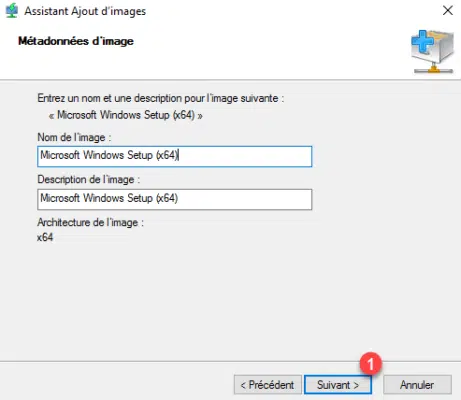Click the Nom de l'image label
This screenshot has width=461, height=400.
pos(74,137)
